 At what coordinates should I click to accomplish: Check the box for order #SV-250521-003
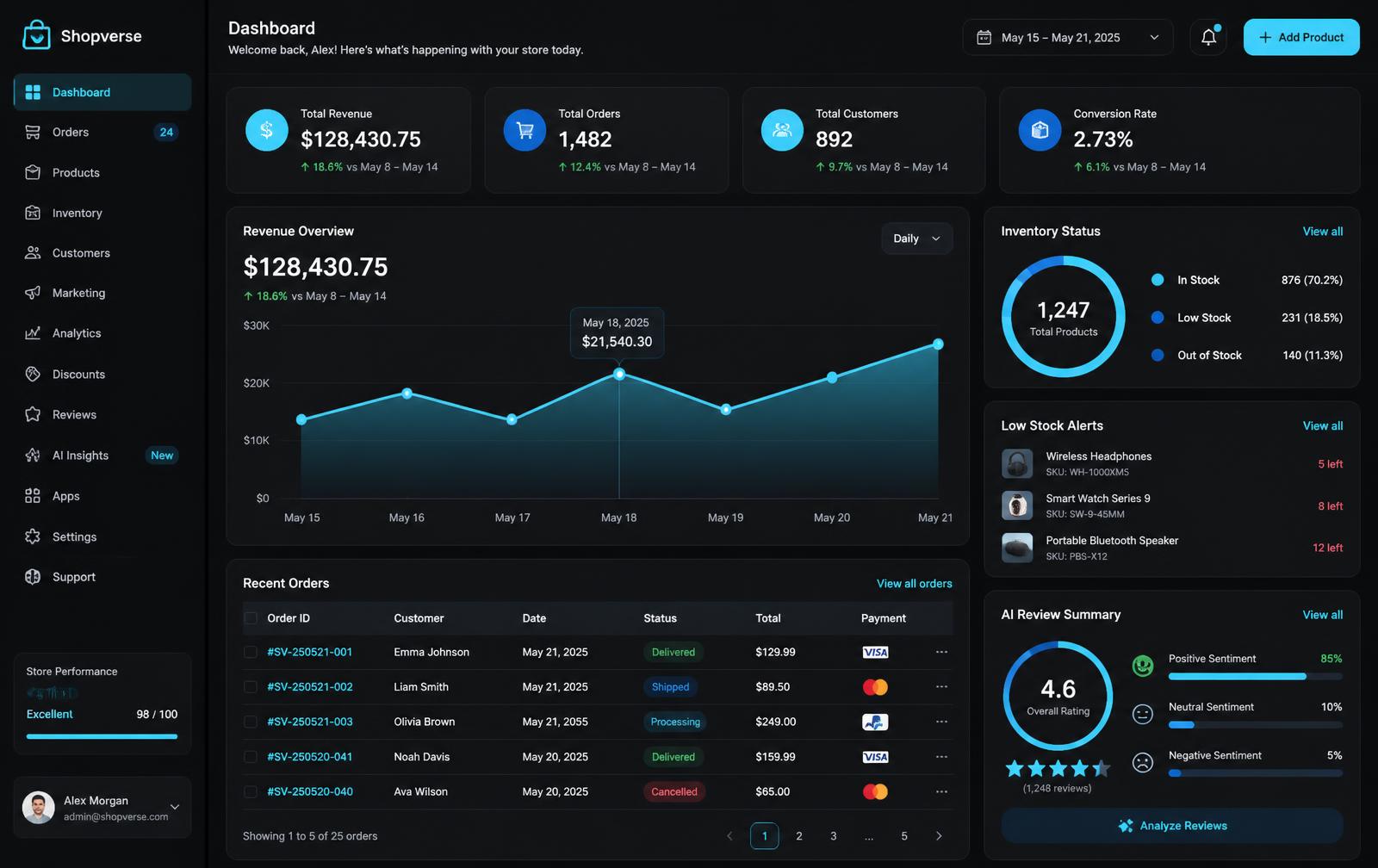251,722
